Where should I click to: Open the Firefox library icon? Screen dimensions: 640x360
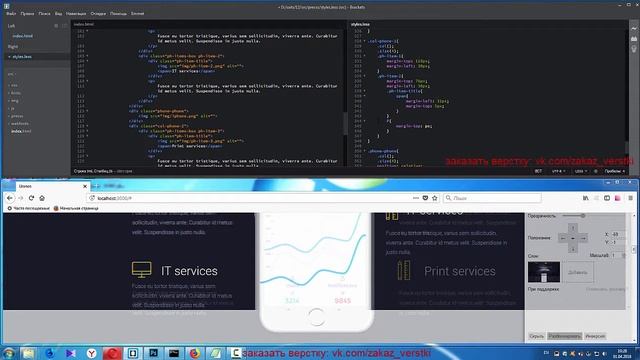[586, 198]
